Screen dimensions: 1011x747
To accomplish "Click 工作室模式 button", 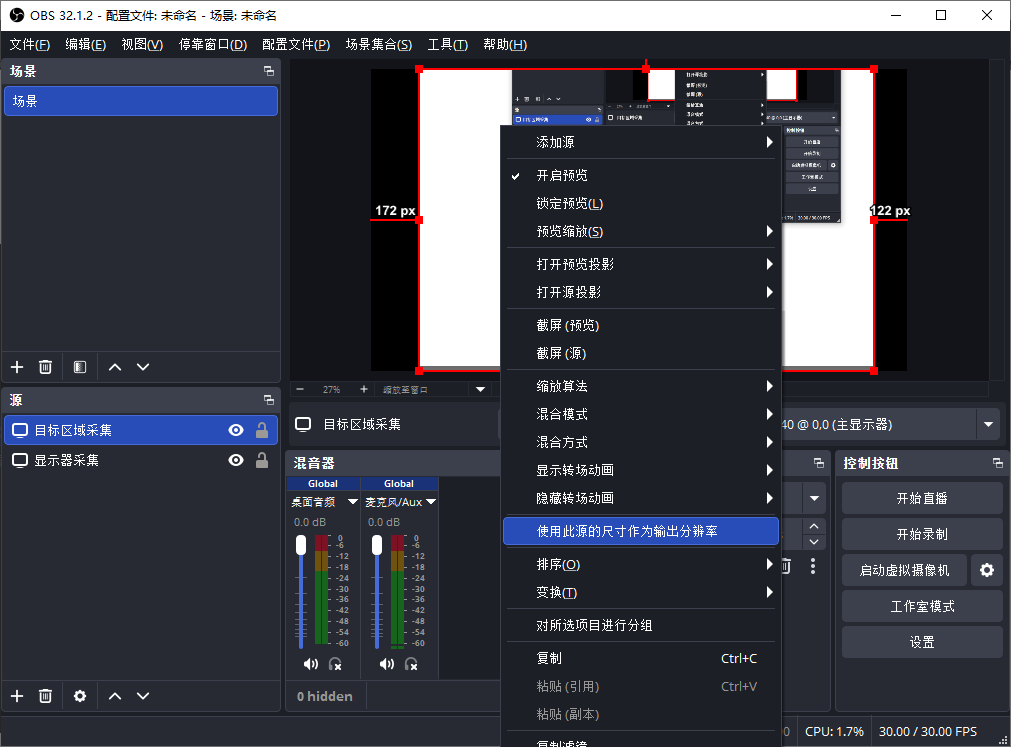I will [x=922, y=606].
